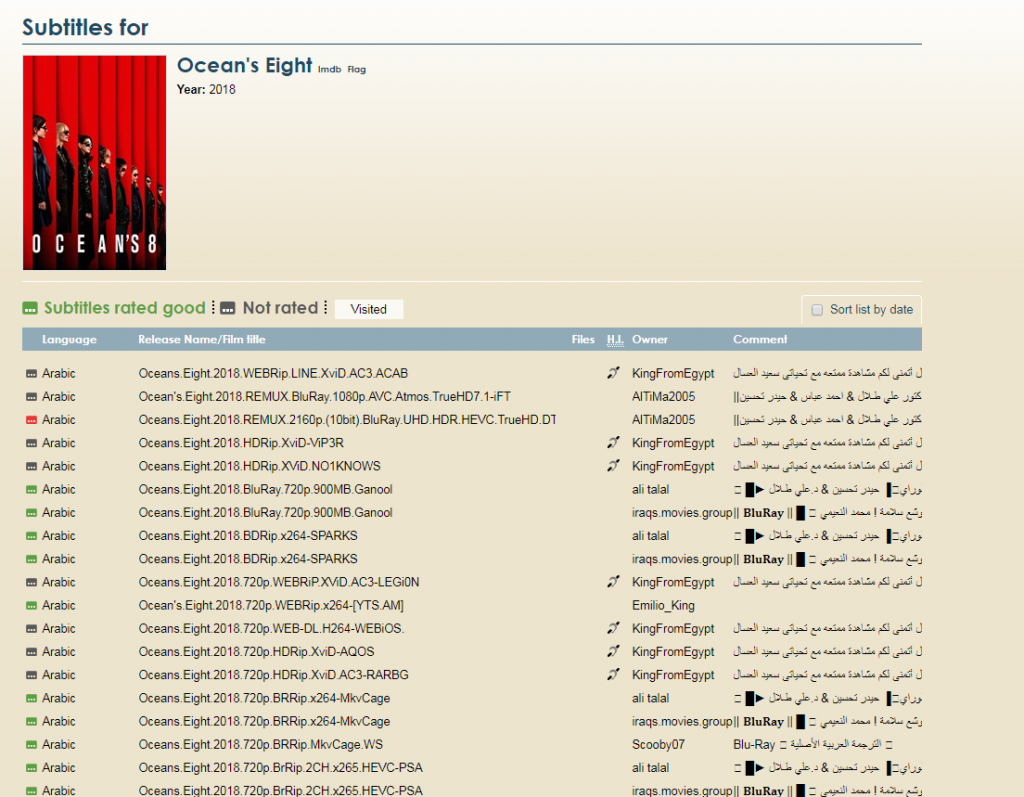The image size is (1024, 797).
Task: Click hearing impaired icon on WEB-DL.H264-WEBiOS row
Action: click(613, 629)
